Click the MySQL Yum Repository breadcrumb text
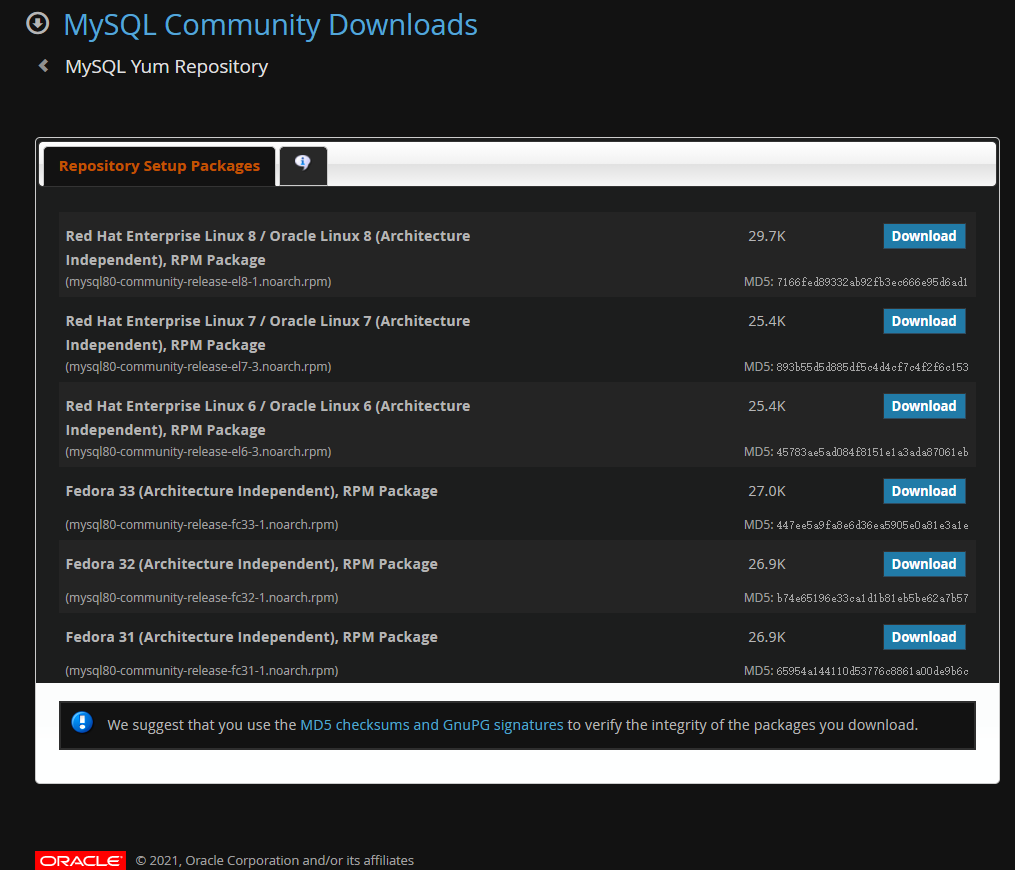The height and width of the screenshot is (870, 1015). (166, 67)
